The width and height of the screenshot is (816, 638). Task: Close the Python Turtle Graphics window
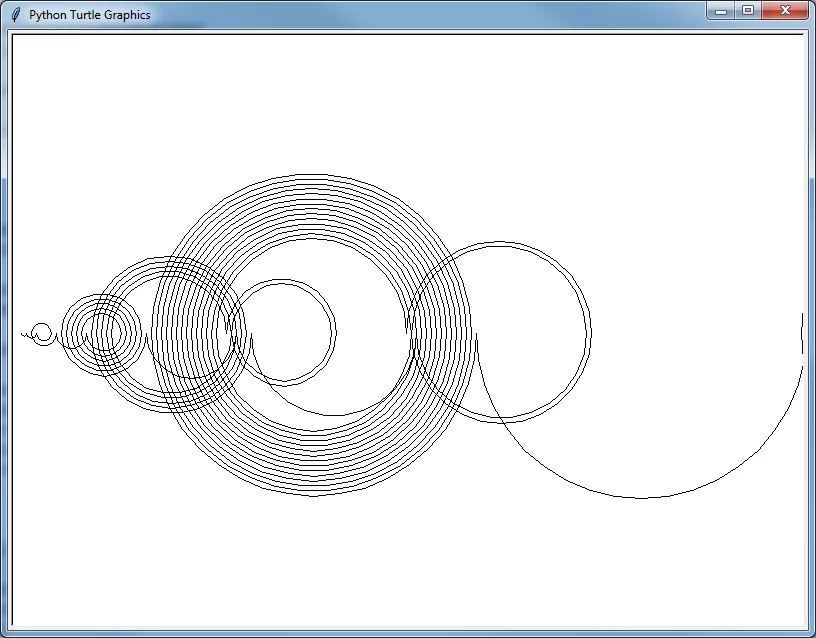click(785, 10)
